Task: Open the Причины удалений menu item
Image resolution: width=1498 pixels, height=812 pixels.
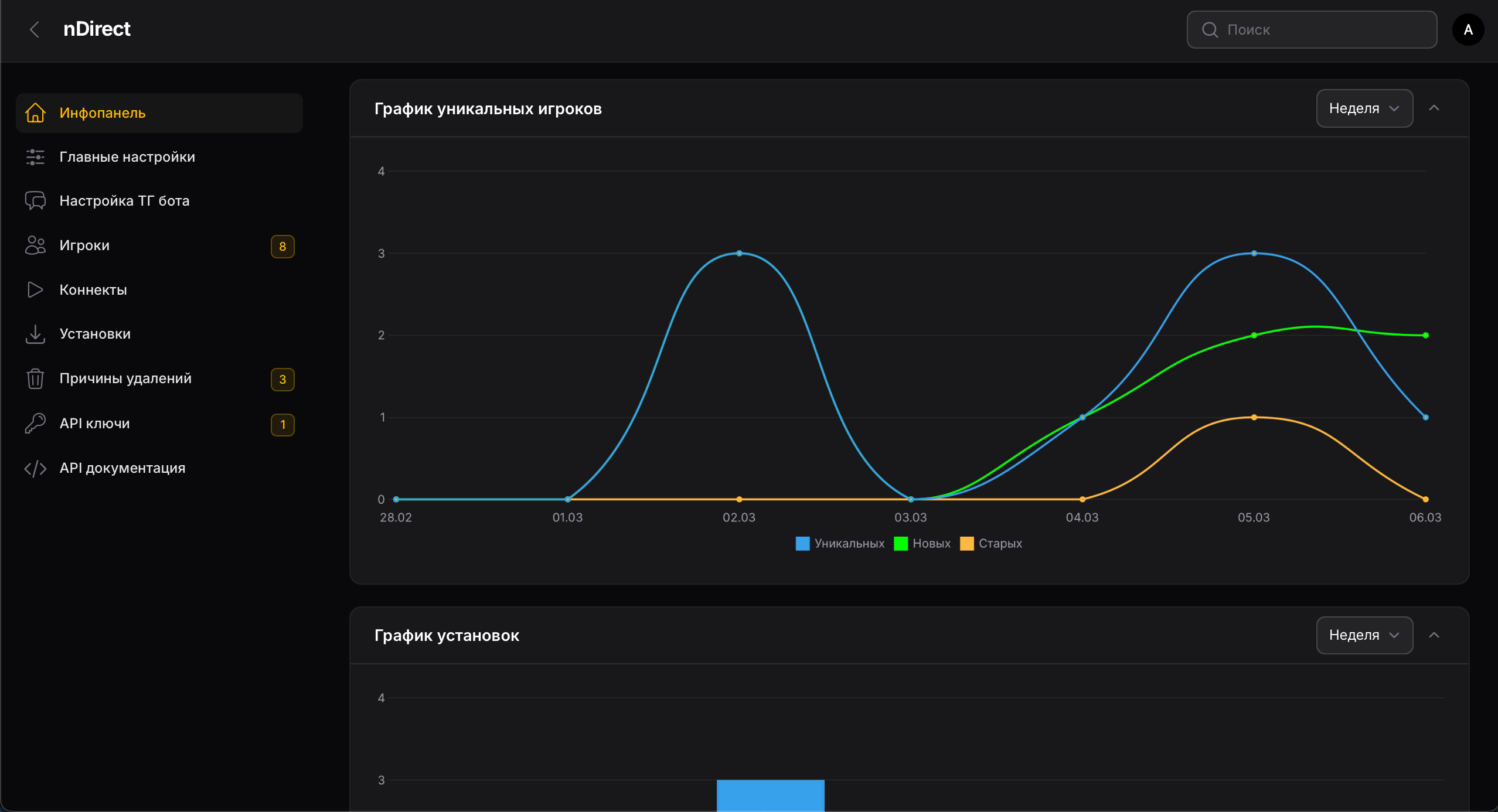Action: [x=125, y=378]
